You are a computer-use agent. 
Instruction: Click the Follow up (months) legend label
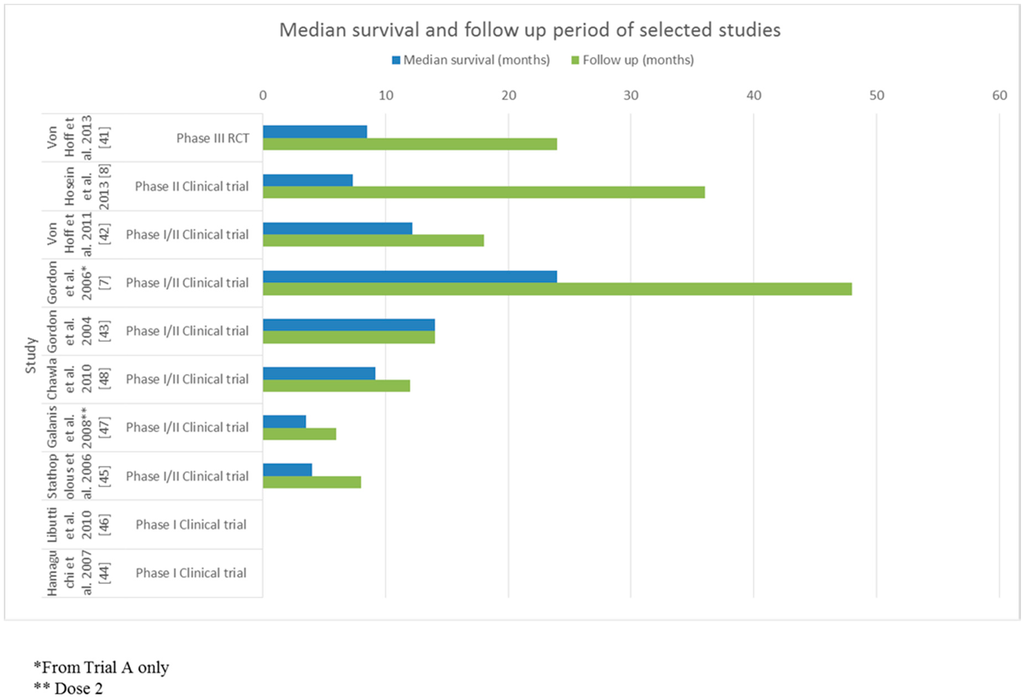[x=637, y=60]
